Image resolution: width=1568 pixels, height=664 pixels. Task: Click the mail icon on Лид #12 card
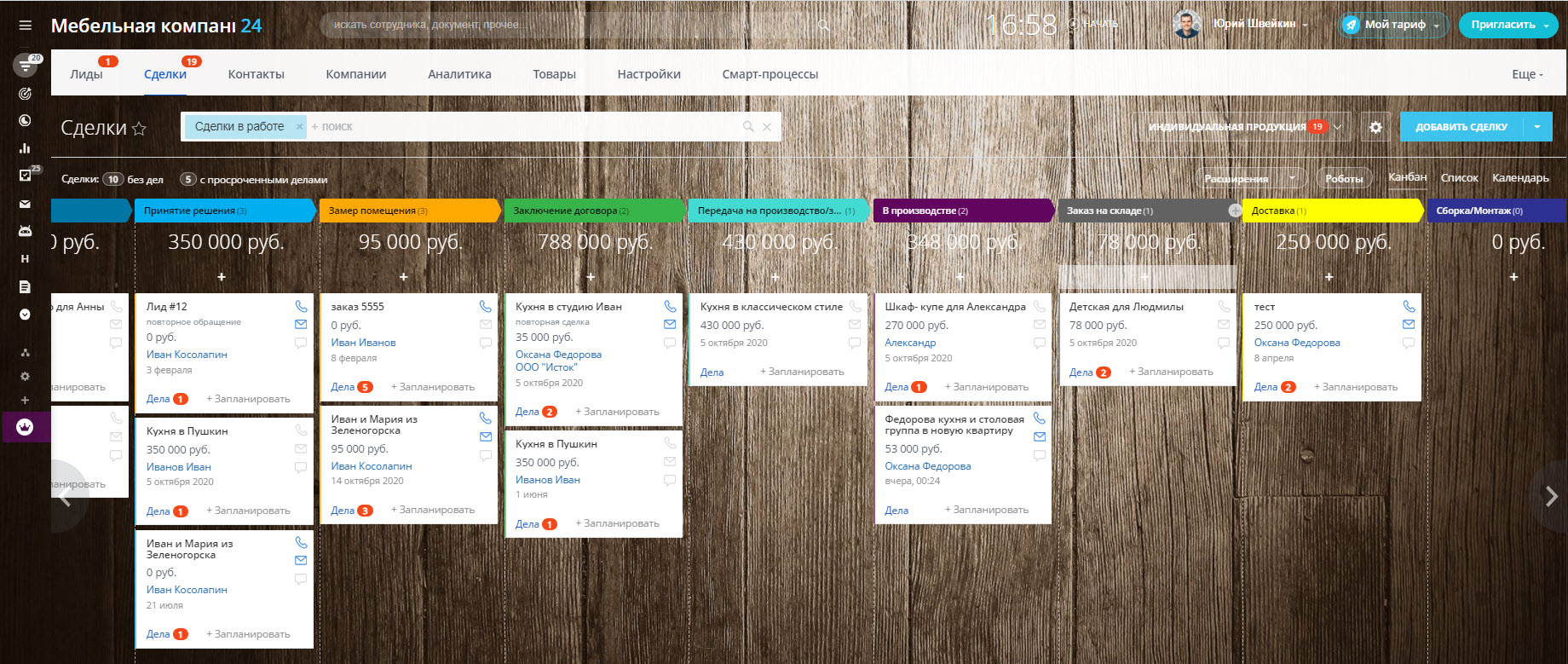coord(301,324)
